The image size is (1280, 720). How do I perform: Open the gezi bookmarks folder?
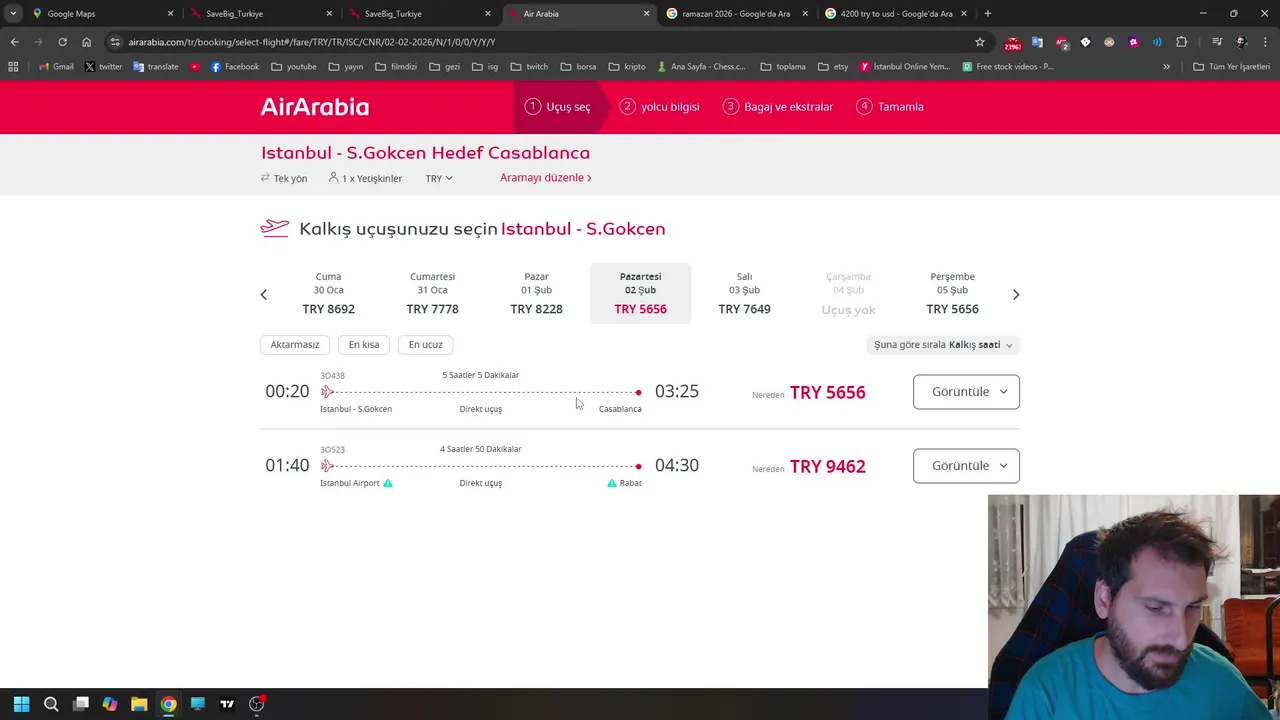444,67
